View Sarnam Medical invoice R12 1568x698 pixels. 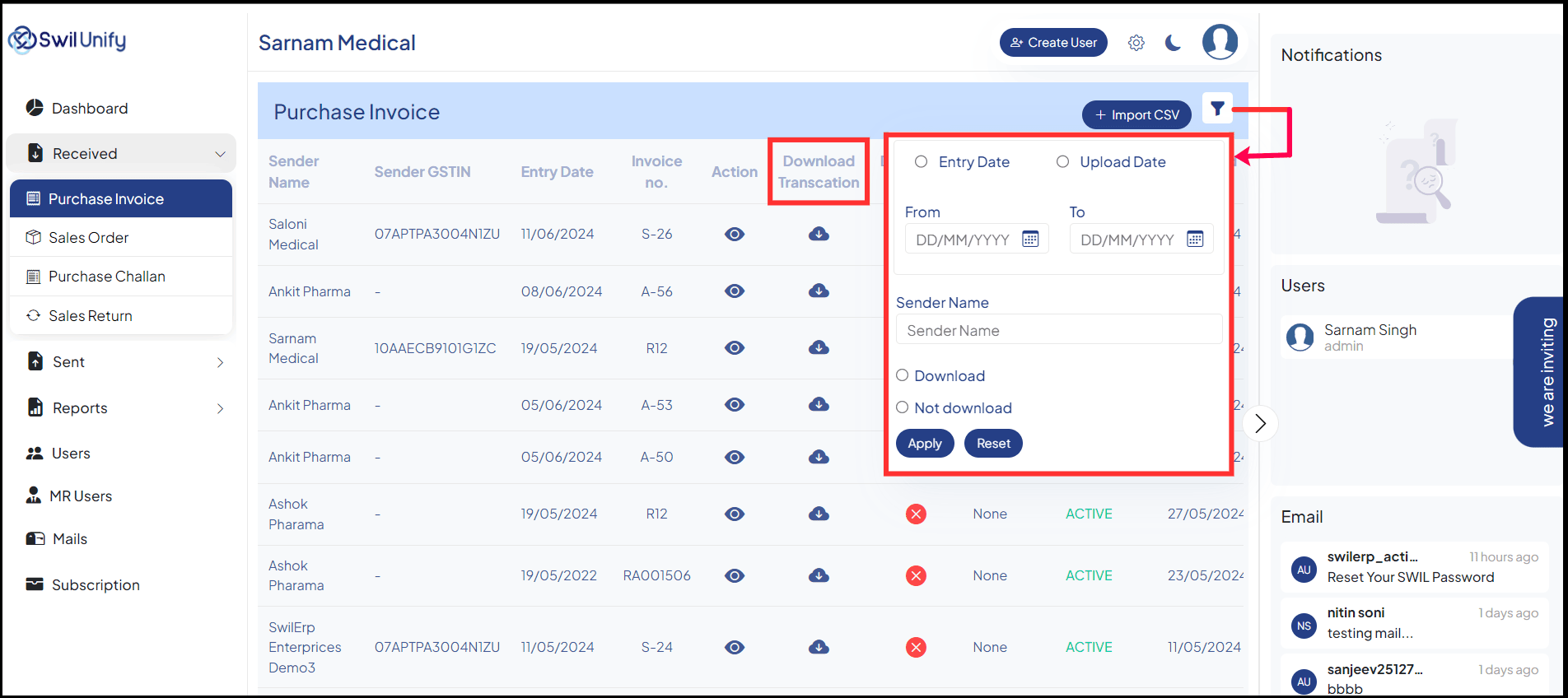tap(735, 347)
